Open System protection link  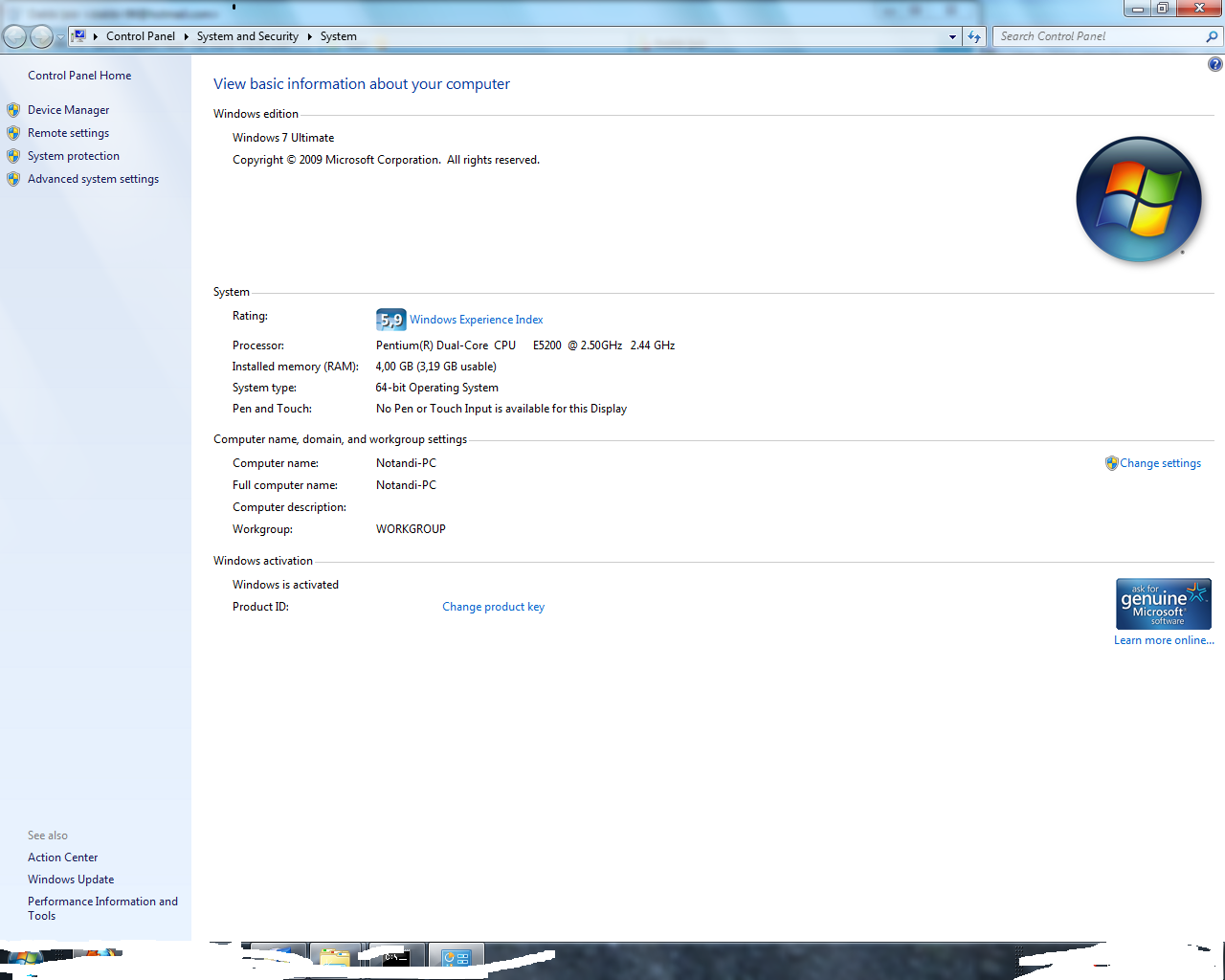pos(74,156)
